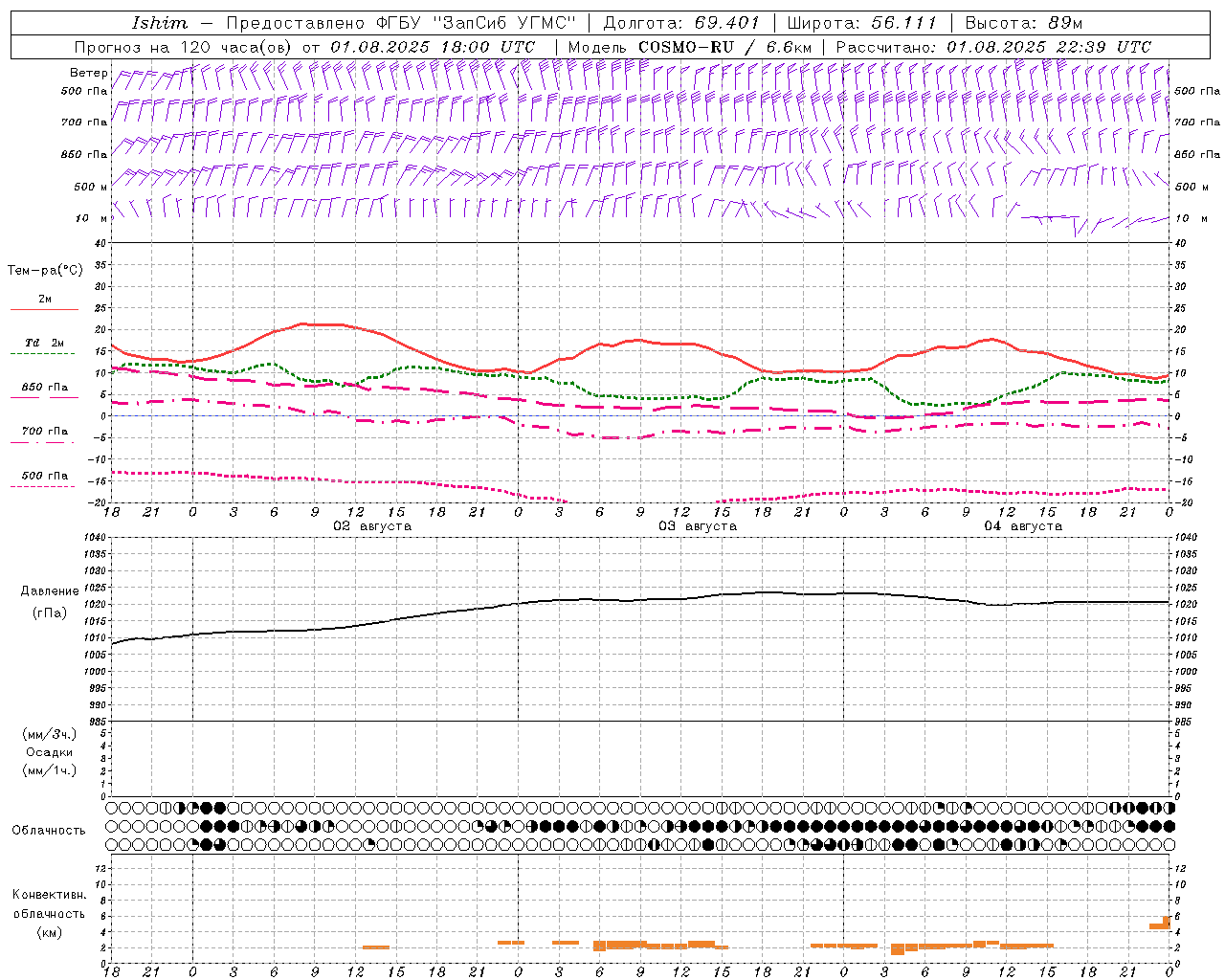Select the "Долгота: 69.401" header field
1225x980 pixels.
(x=681, y=23)
